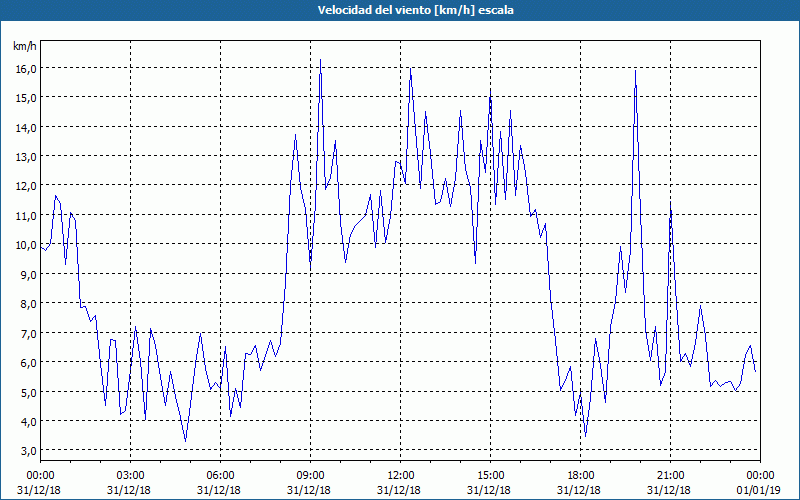Click the 'km/h' unit label

point(25,46)
